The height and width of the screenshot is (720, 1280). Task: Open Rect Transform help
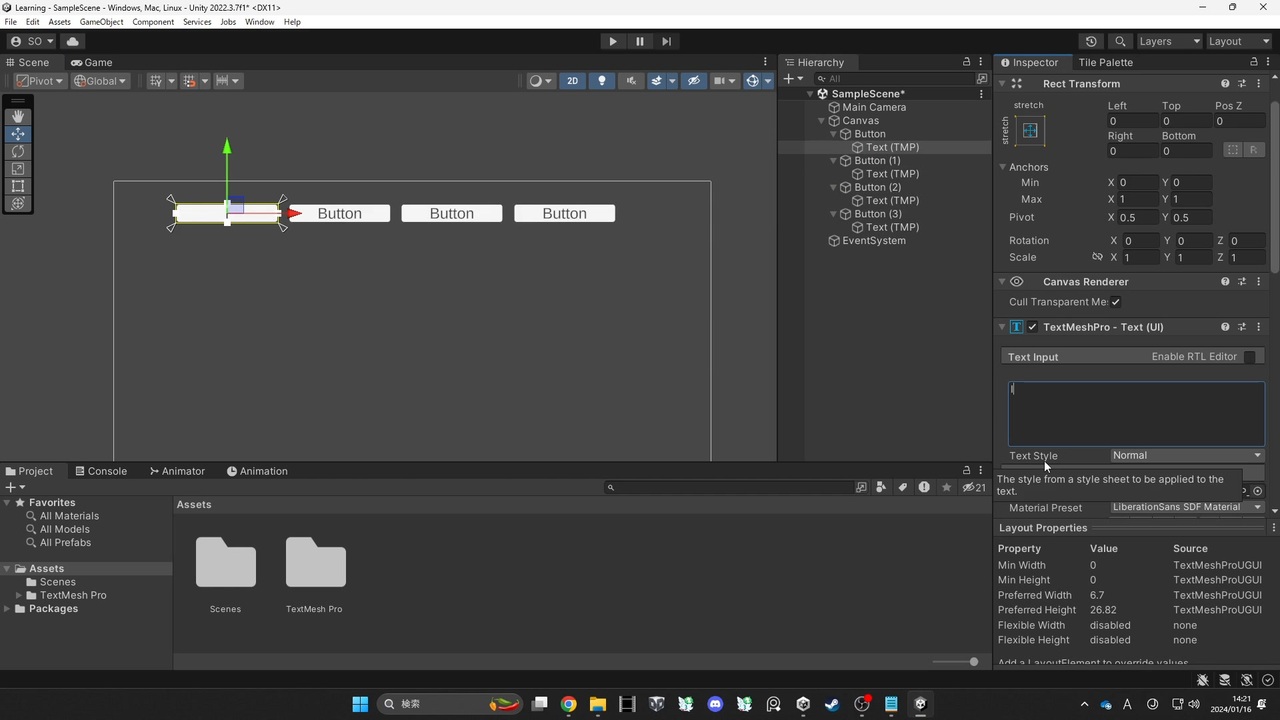1225,83
